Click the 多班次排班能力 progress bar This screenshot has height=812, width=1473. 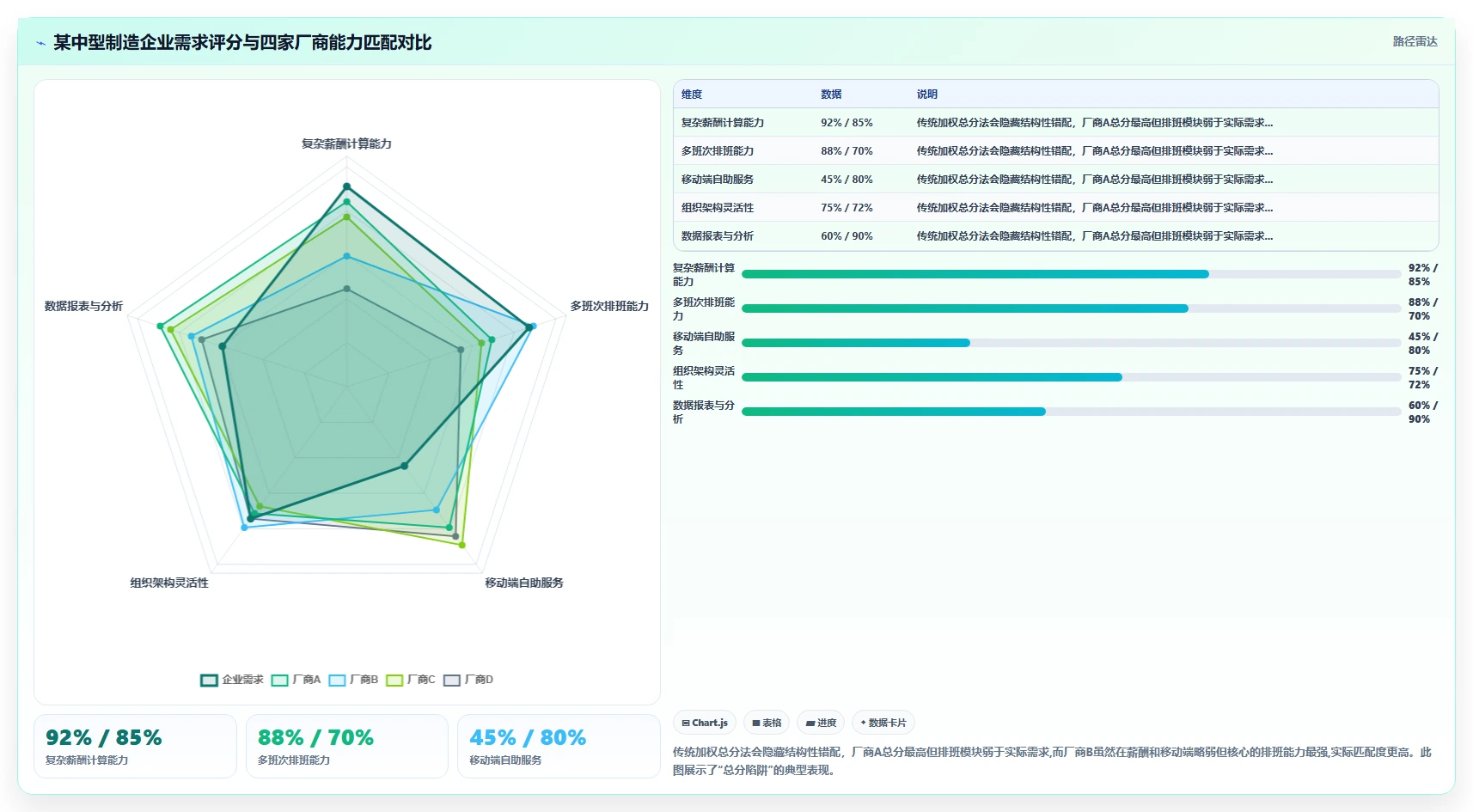(1071, 308)
